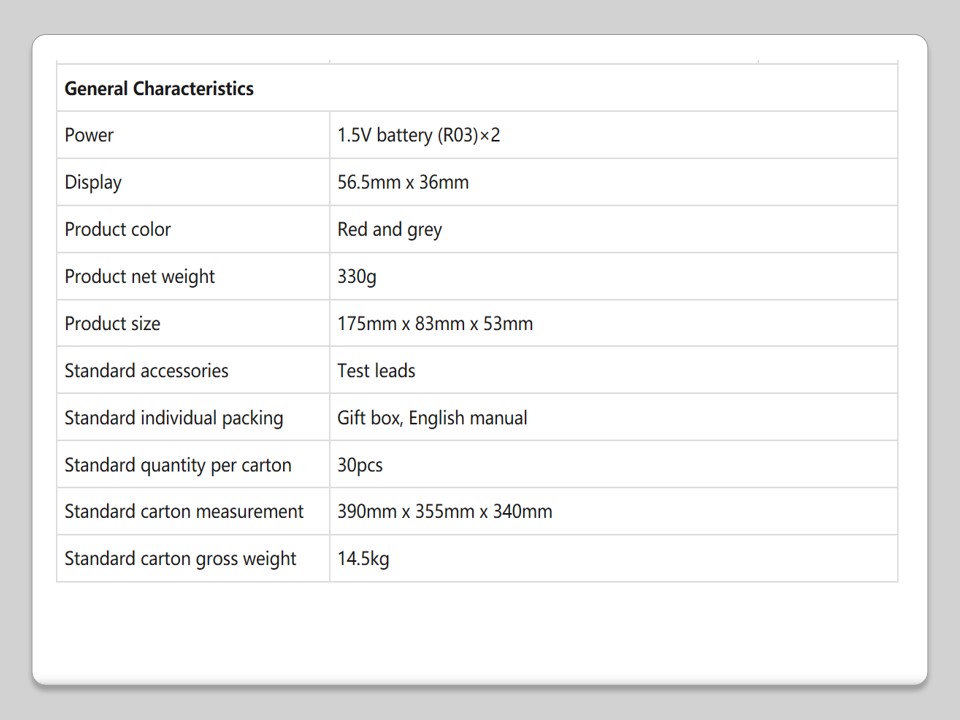The image size is (960, 720).
Task: Click the 175mm x 83mm x 53mm value
Action: click(x=435, y=323)
